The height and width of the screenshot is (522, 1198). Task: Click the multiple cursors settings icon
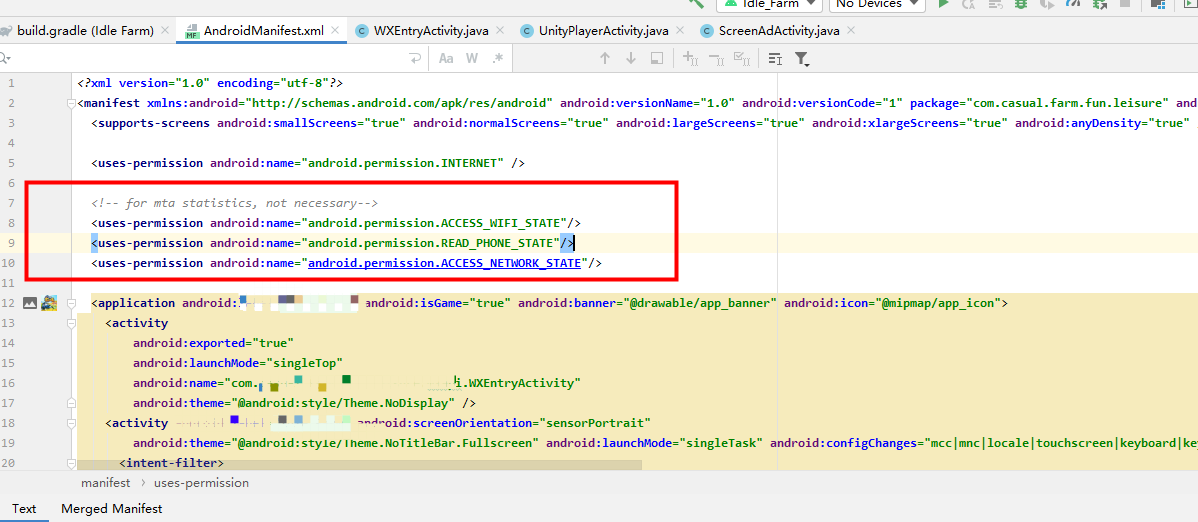[x=775, y=58]
